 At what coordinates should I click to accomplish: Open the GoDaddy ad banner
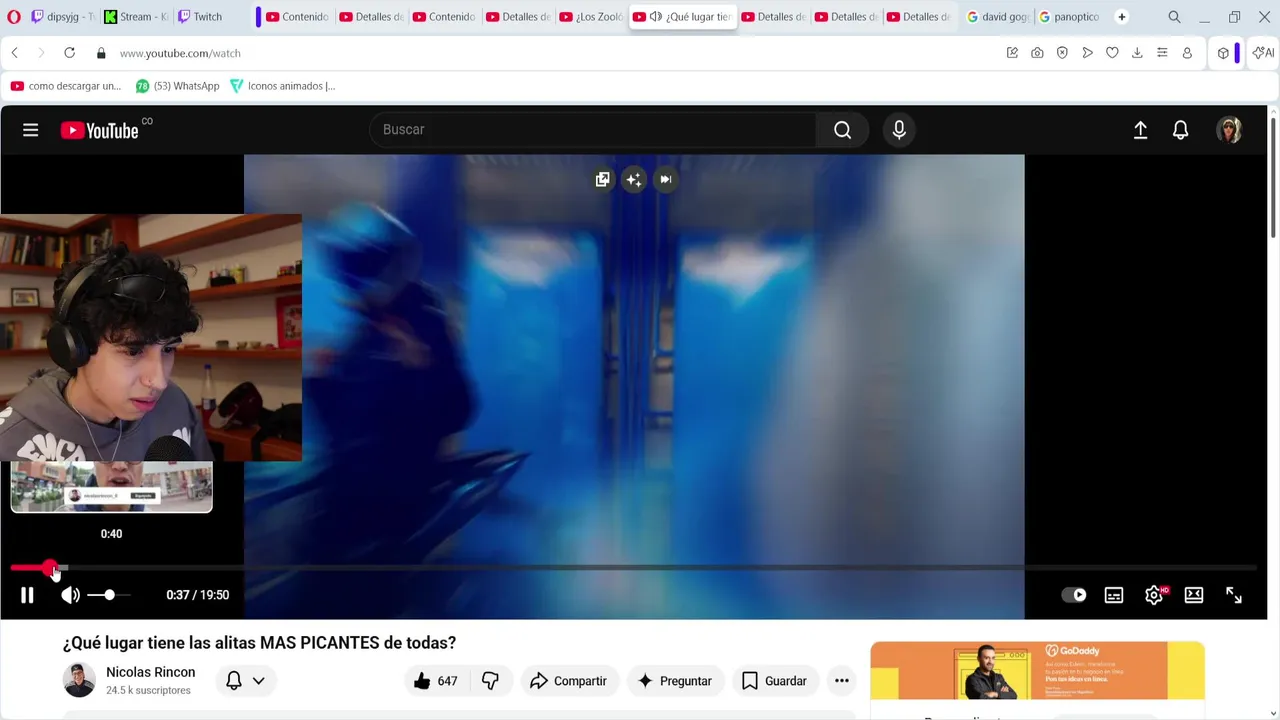coord(1037,670)
